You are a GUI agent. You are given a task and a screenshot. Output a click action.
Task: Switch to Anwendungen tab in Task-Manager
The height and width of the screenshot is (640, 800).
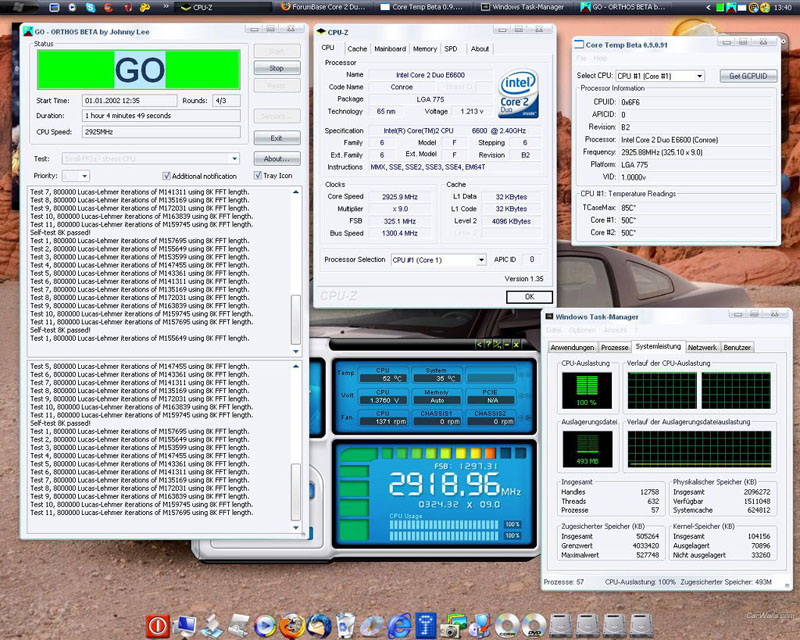pos(572,348)
